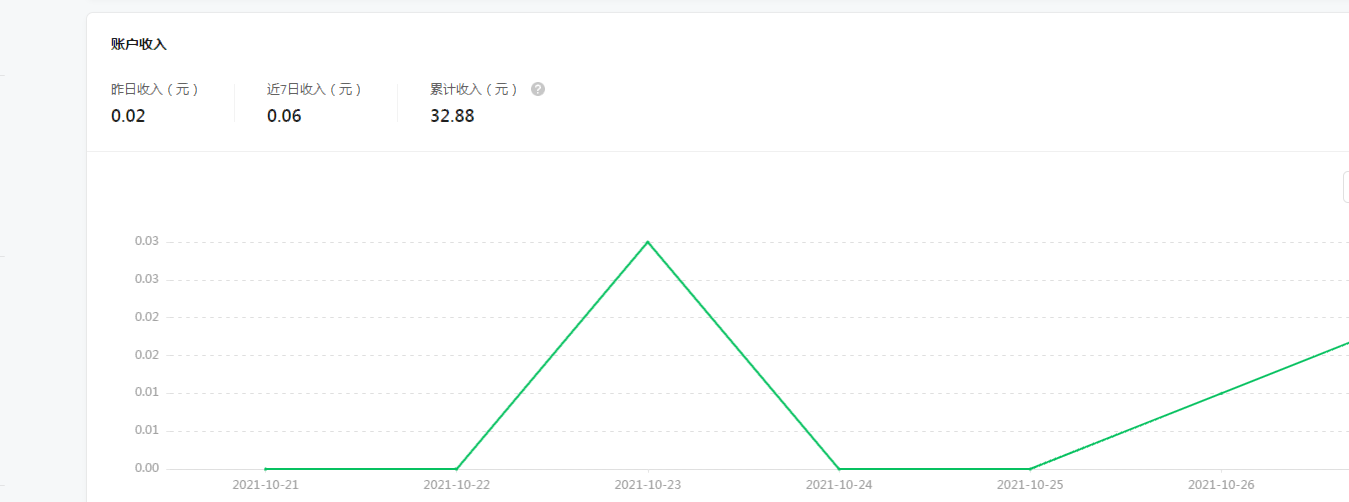Select the chart data point for 2021-10-21
The height and width of the screenshot is (502, 1349).
point(265,468)
